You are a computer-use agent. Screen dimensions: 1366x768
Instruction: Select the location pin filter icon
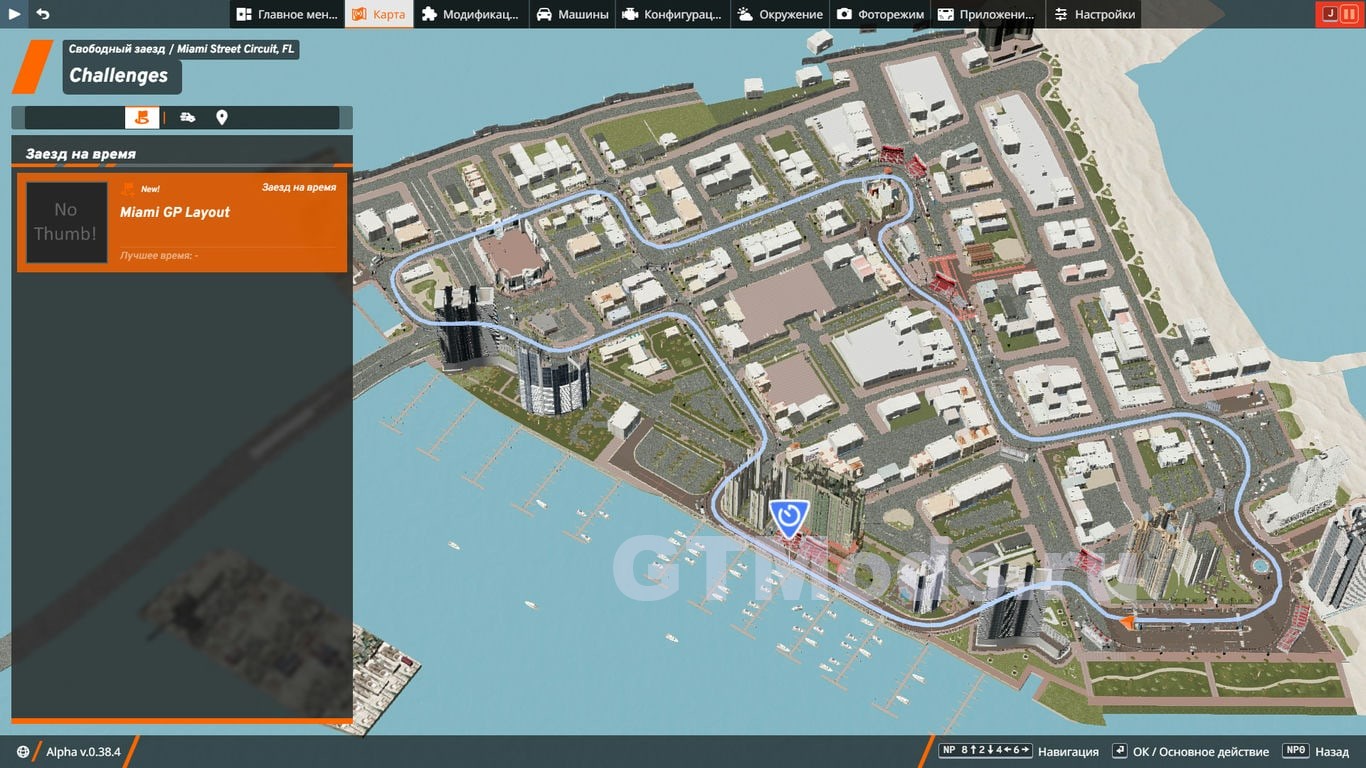point(222,117)
